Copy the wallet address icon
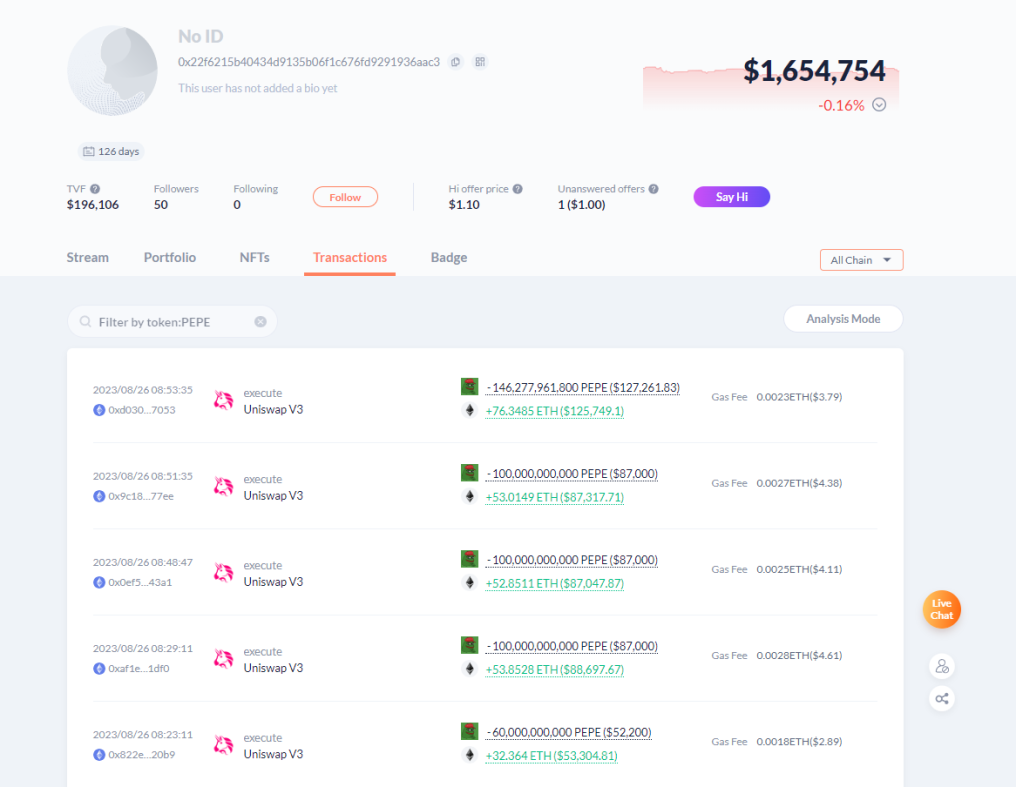The height and width of the screenshot is (787, 1016). click(x=456, y=62)
